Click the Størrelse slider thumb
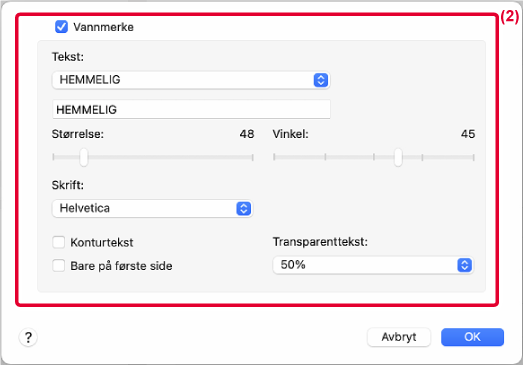This screenshot has width=523, height=365. coord(84,157)
